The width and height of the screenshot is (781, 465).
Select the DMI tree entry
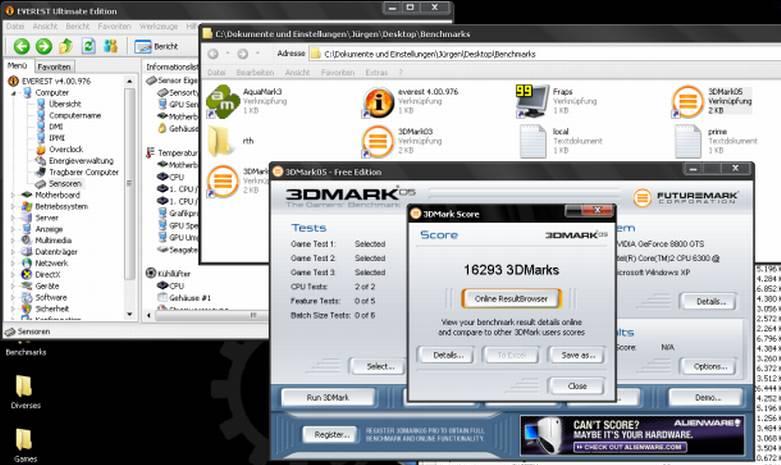point(56,126)
